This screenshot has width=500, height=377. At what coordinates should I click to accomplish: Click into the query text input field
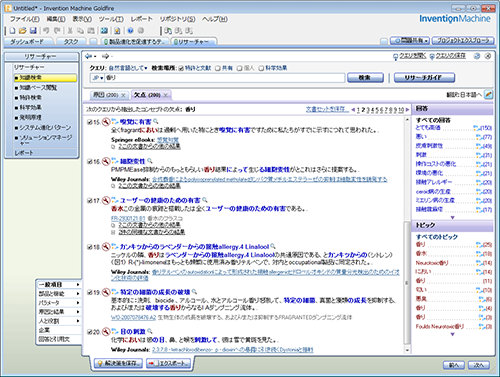[x=225, y=78]
